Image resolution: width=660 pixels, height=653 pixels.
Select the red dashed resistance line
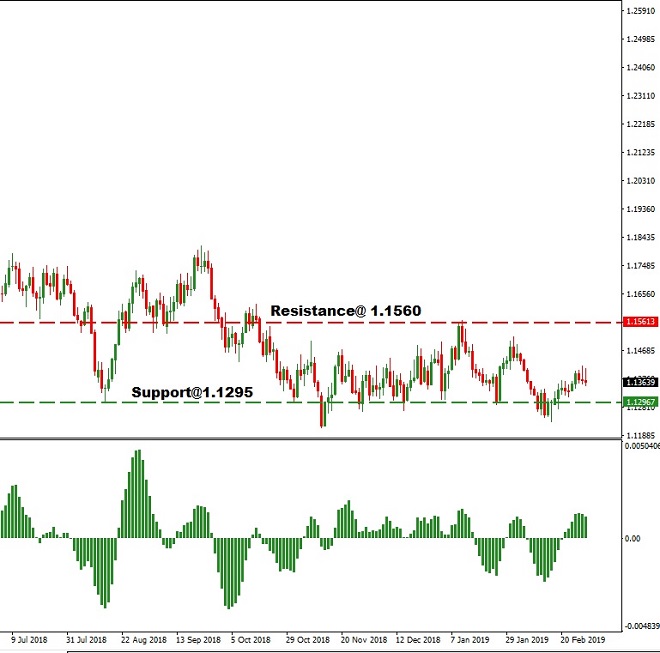tap(311, 323)
